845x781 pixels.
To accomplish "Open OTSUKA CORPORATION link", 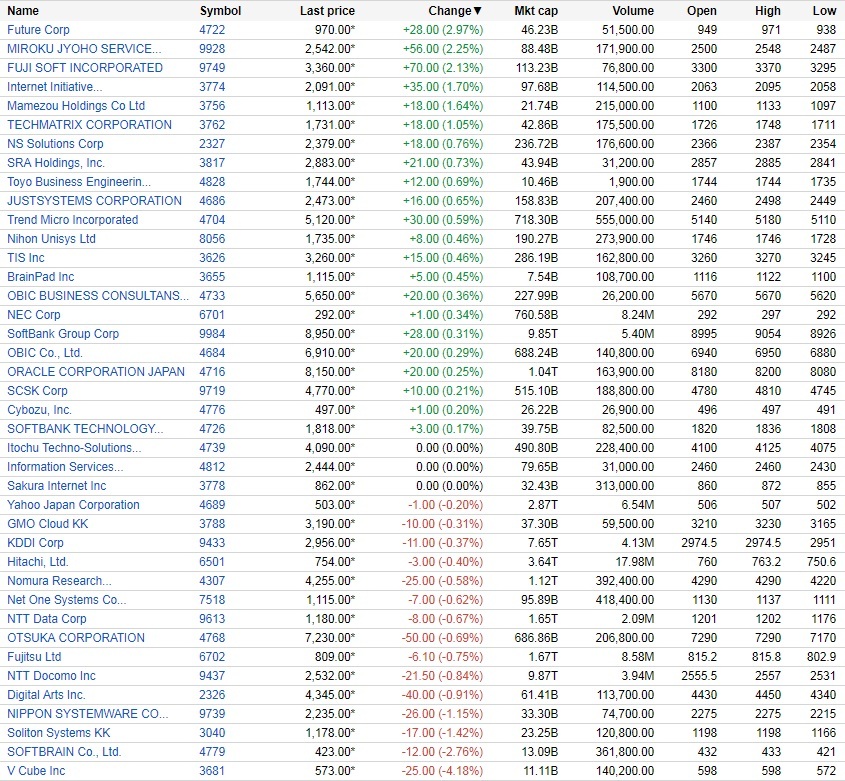I will click(x=76, y=638).
